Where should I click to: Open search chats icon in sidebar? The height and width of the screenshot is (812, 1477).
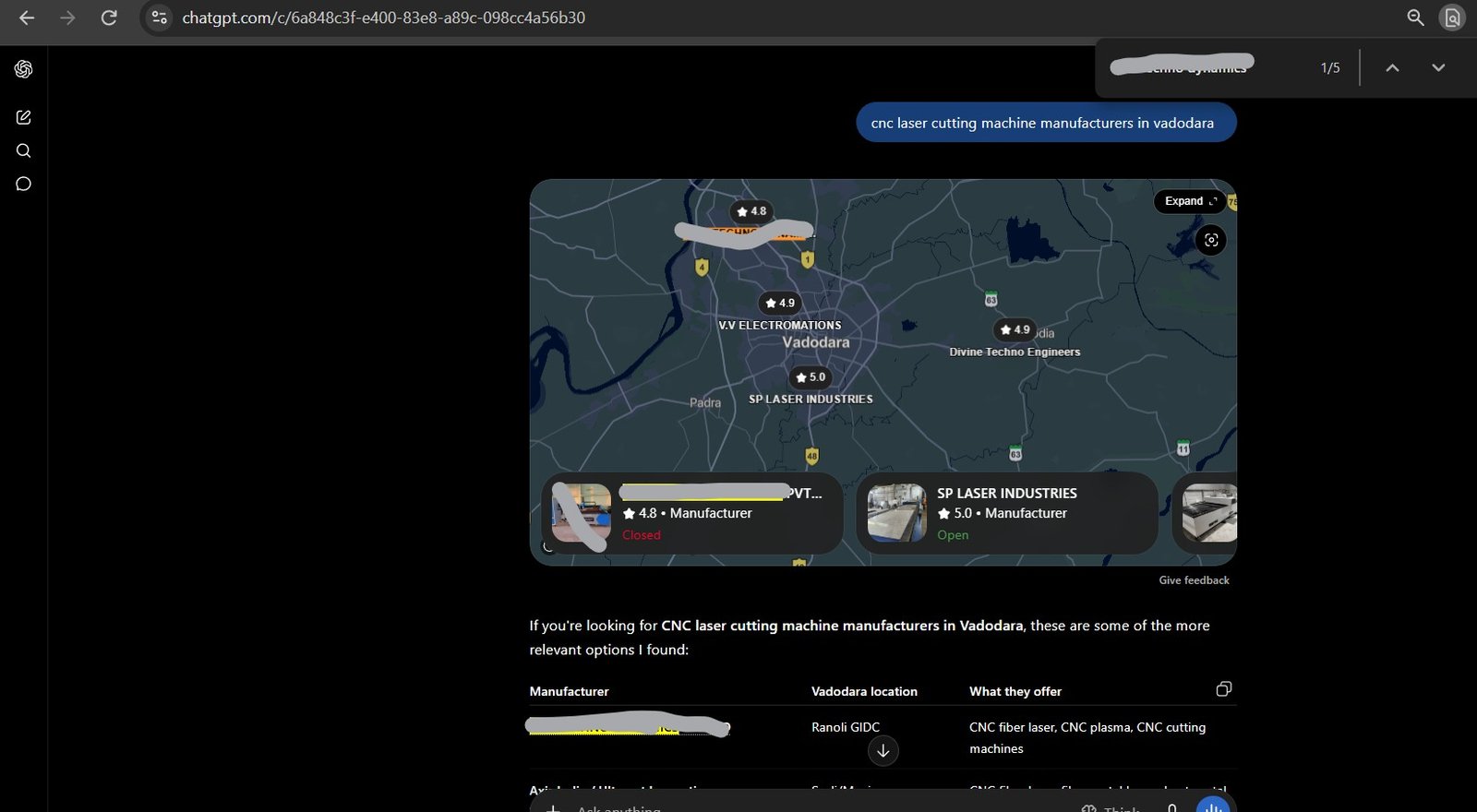(x=24, y=150)
